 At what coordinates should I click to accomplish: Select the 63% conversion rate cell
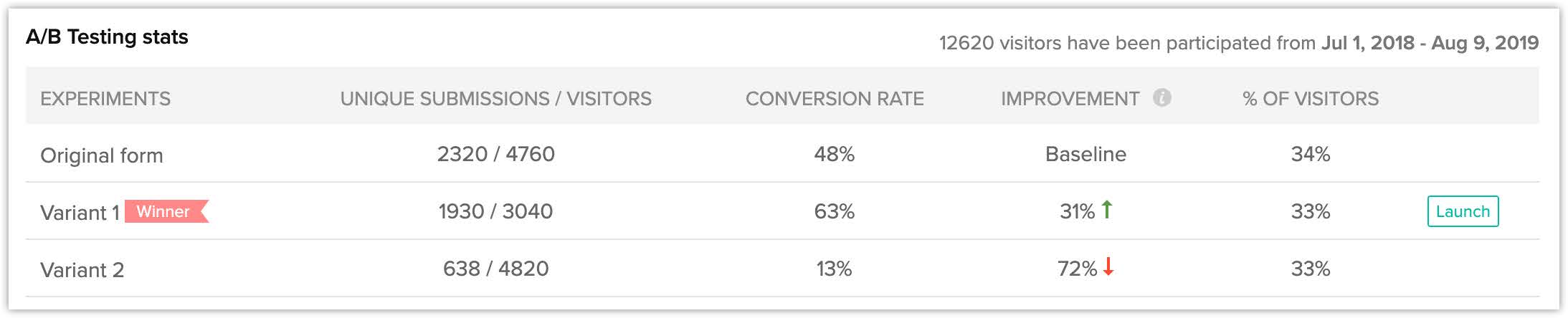click(x=834, y=211)
